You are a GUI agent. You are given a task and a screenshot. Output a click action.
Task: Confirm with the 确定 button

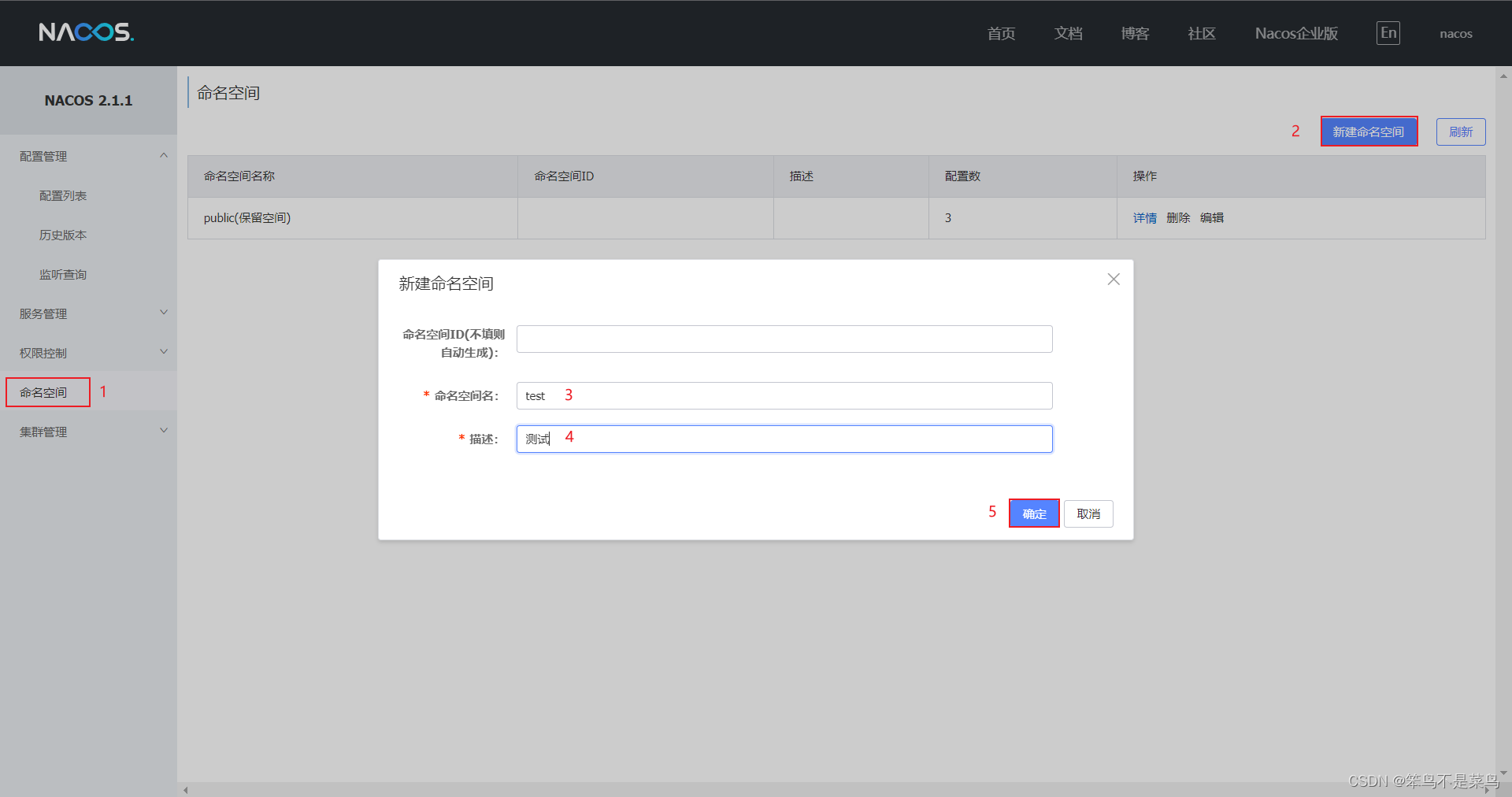coord(1034,513)
